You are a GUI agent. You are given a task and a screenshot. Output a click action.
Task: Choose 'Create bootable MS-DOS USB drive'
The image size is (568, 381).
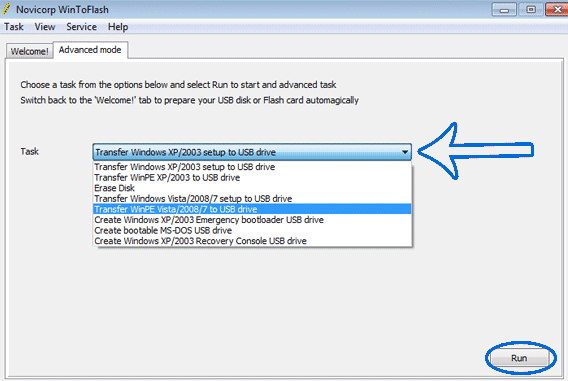pos(252,230)
